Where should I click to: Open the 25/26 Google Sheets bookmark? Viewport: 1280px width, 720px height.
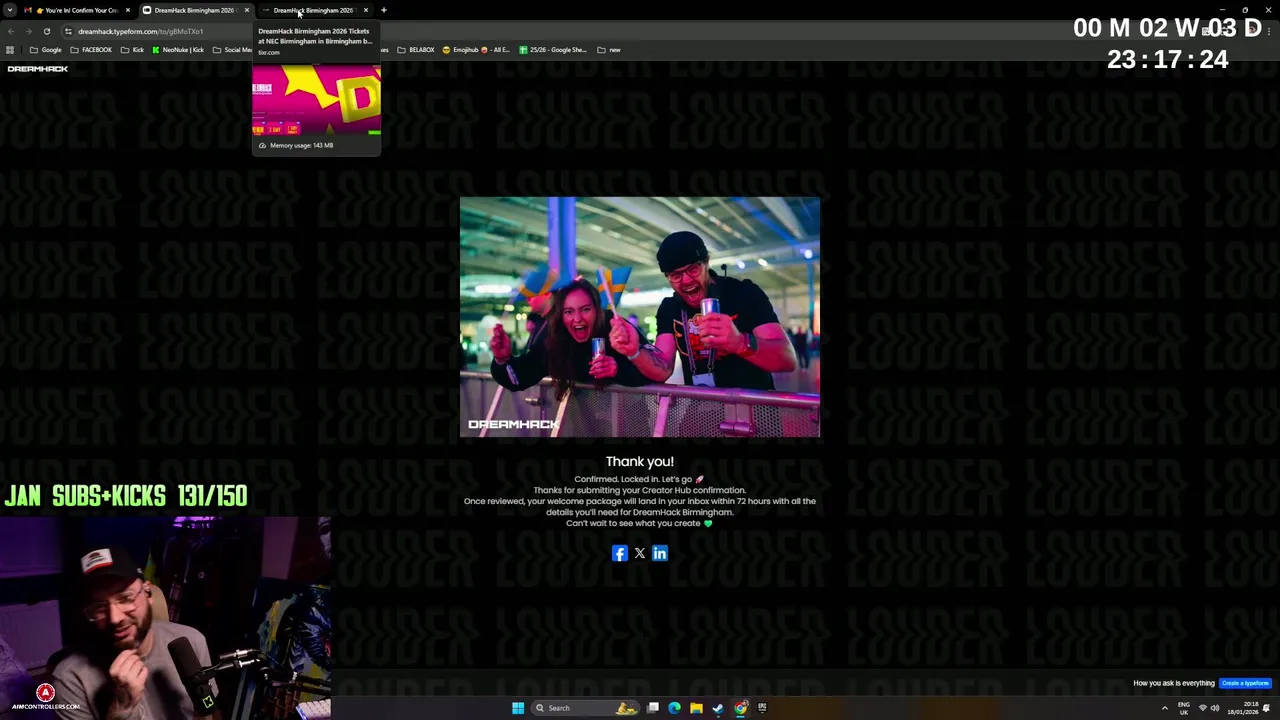553,50
